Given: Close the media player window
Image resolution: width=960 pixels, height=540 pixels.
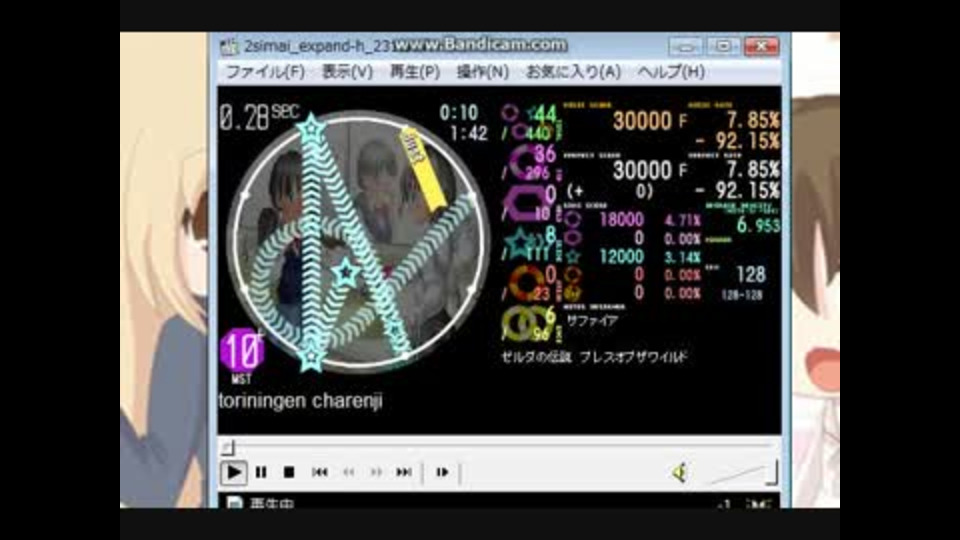Looking at the screenshot, I should click(762, 47).
